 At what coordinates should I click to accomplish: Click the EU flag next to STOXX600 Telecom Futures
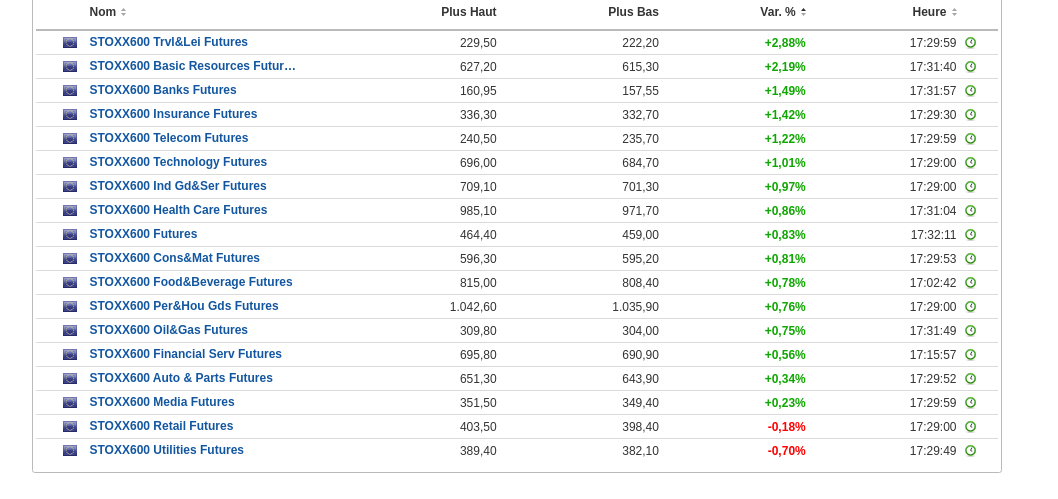click(70, 139)
